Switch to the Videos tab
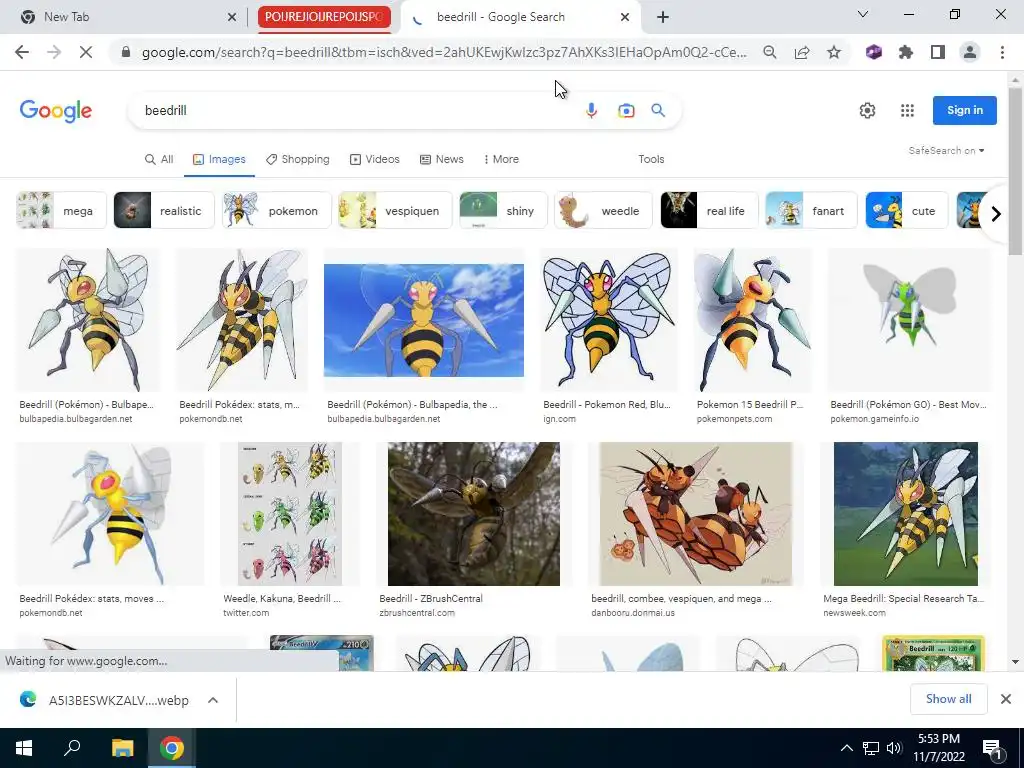The height and width of the screenshot is (768, 1024). tap(375, 159)
